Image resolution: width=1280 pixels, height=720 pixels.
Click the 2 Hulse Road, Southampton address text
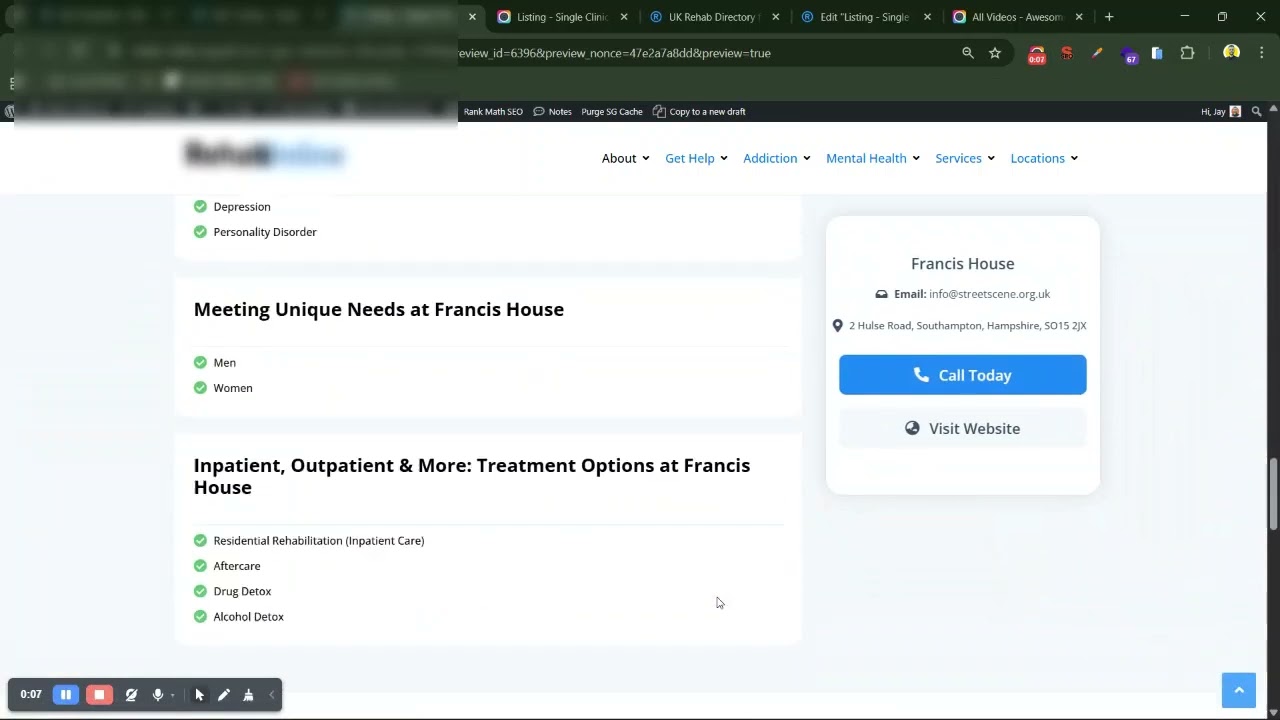click(x=967, y=326)
